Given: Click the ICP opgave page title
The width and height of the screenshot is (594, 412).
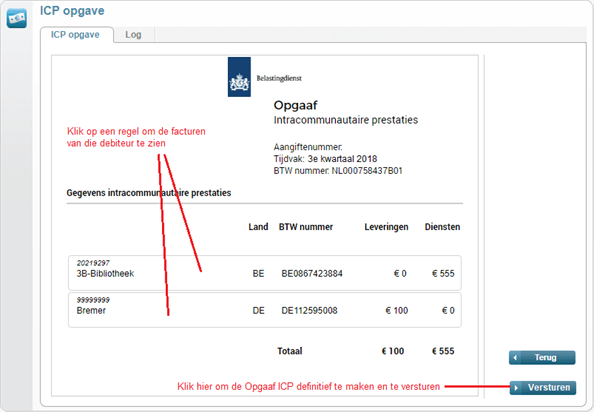Looking at the screenshot, I should tap(72, 11).
